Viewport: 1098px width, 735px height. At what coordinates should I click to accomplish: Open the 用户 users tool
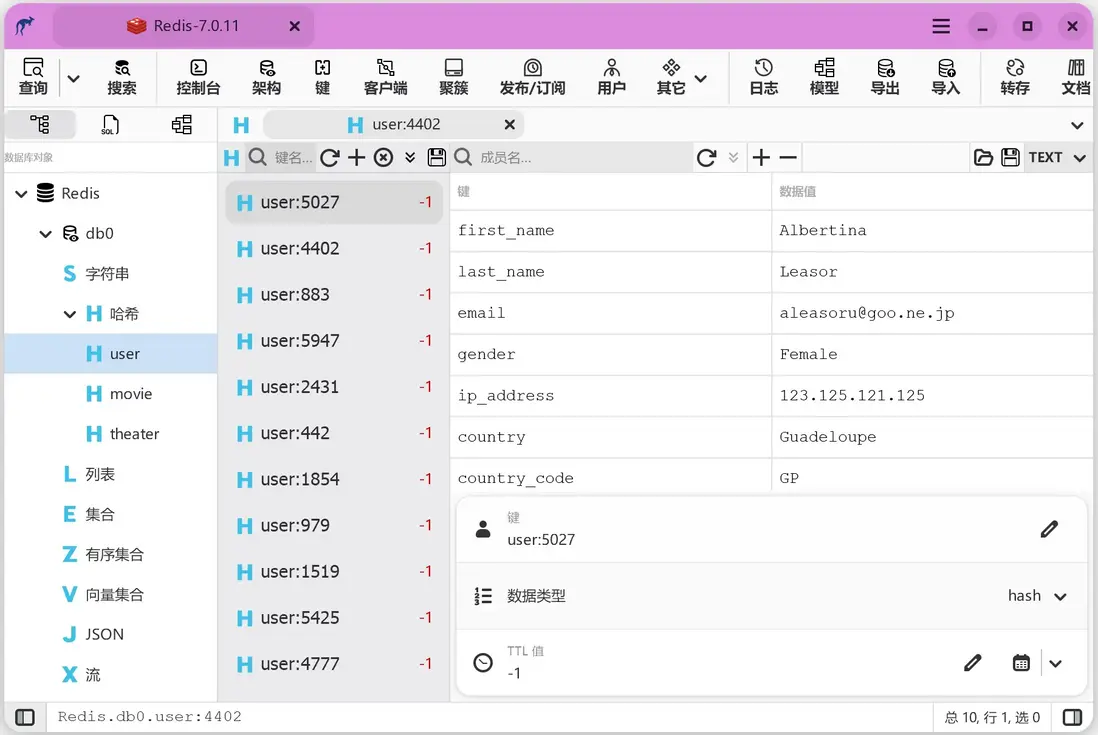[x=611, y=77]
